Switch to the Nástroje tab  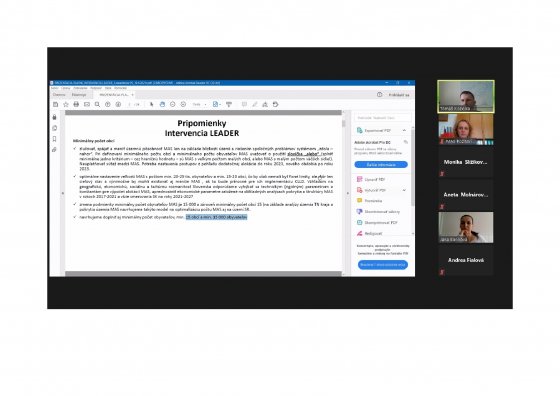(x=79, y=95)
